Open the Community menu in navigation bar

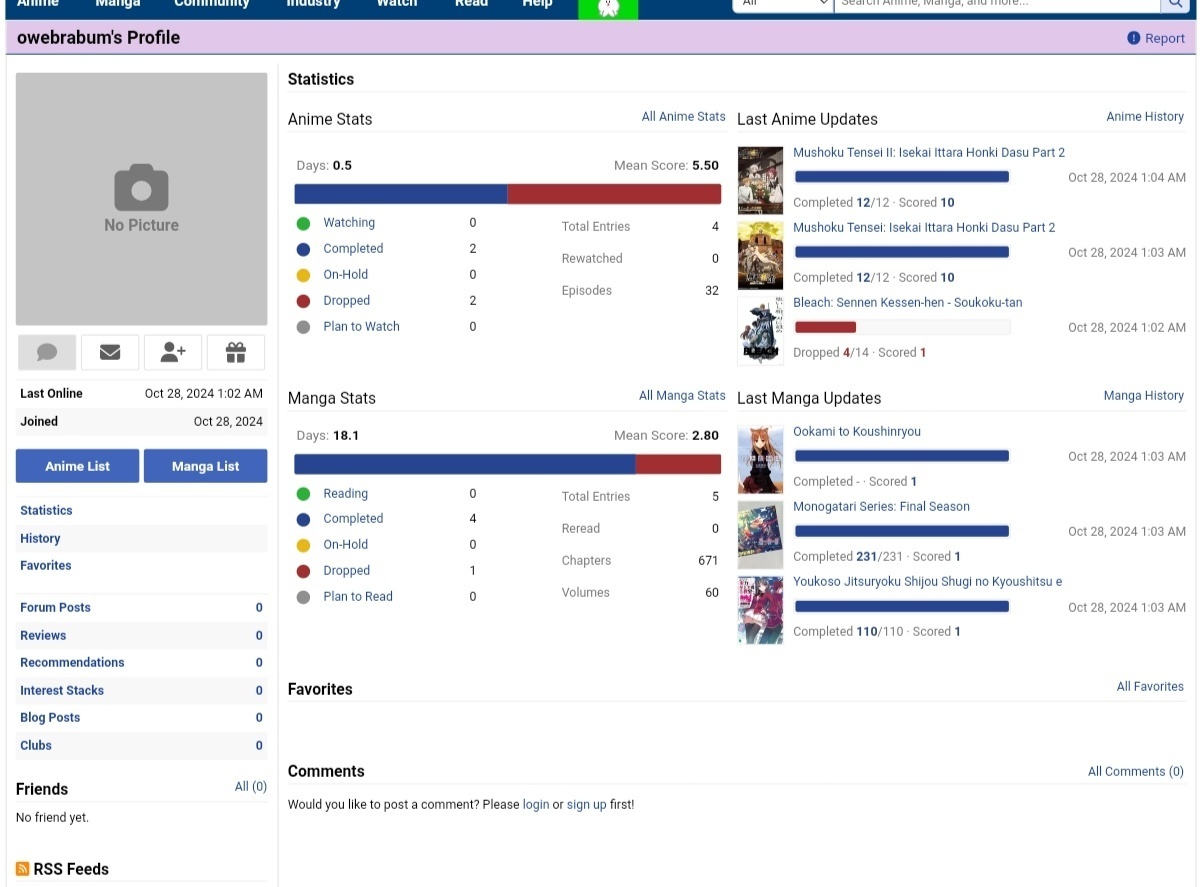pos(211,4)
